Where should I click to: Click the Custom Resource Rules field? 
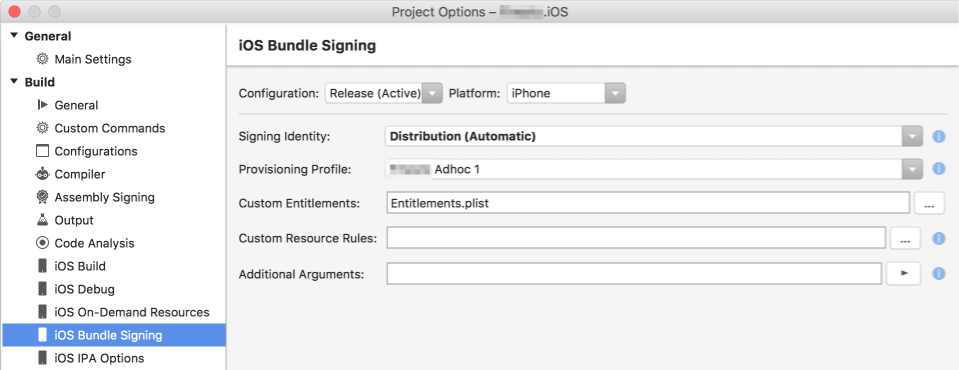pyautogui.click(x=636, y=238)
